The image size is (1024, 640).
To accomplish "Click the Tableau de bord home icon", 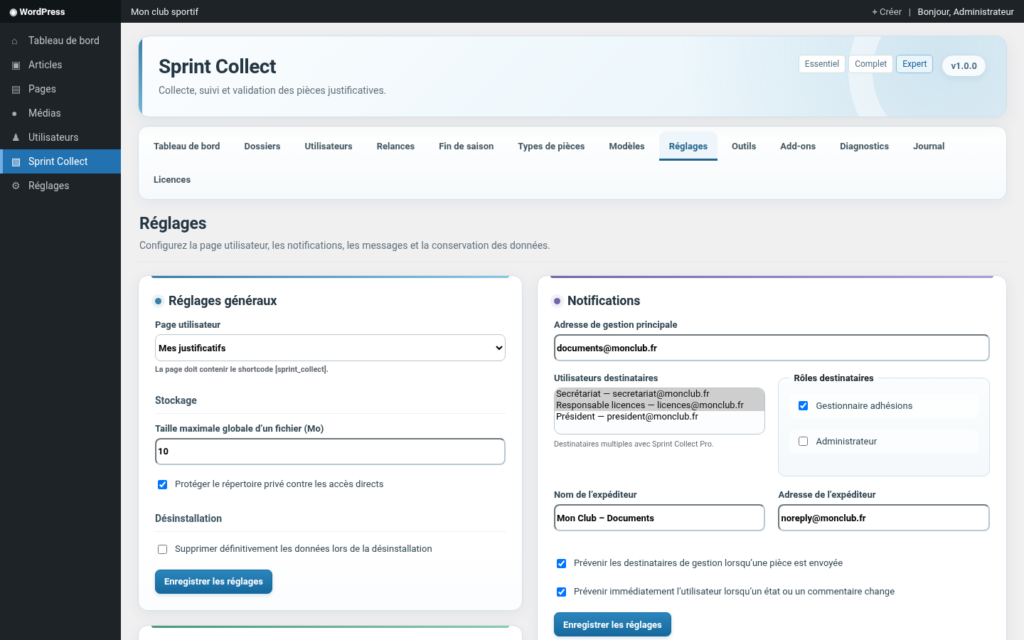I will click(x=15, y=41).
